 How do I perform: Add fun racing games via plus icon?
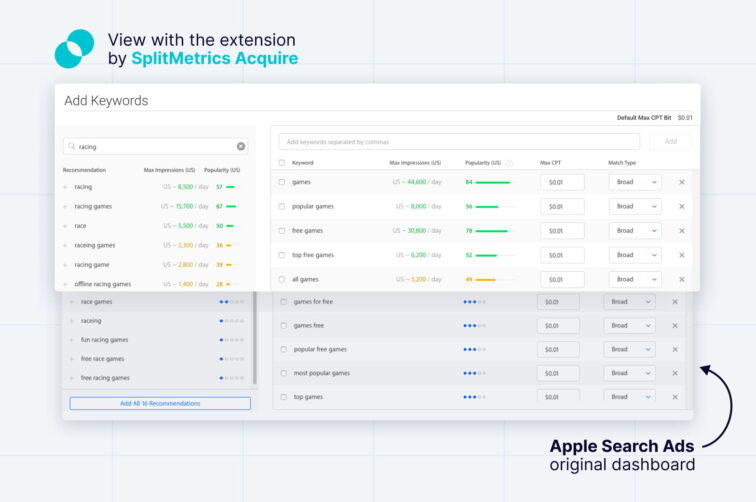[71, 340]
